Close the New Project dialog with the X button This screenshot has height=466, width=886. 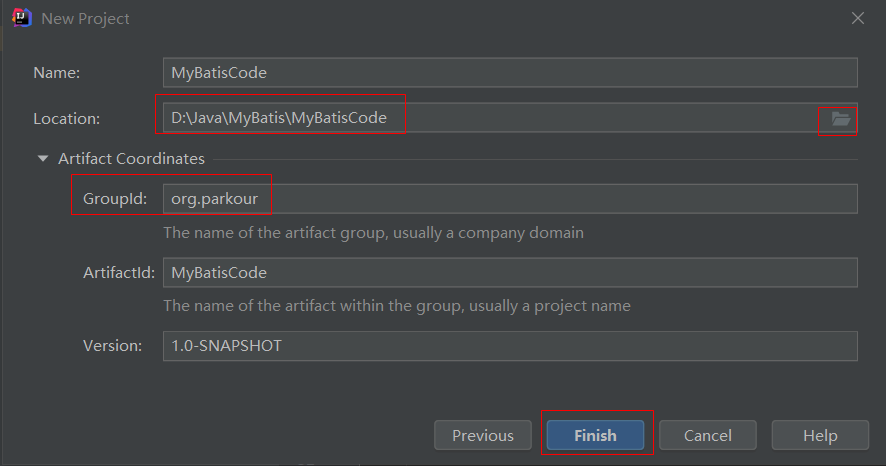click(x=858, y=18)
